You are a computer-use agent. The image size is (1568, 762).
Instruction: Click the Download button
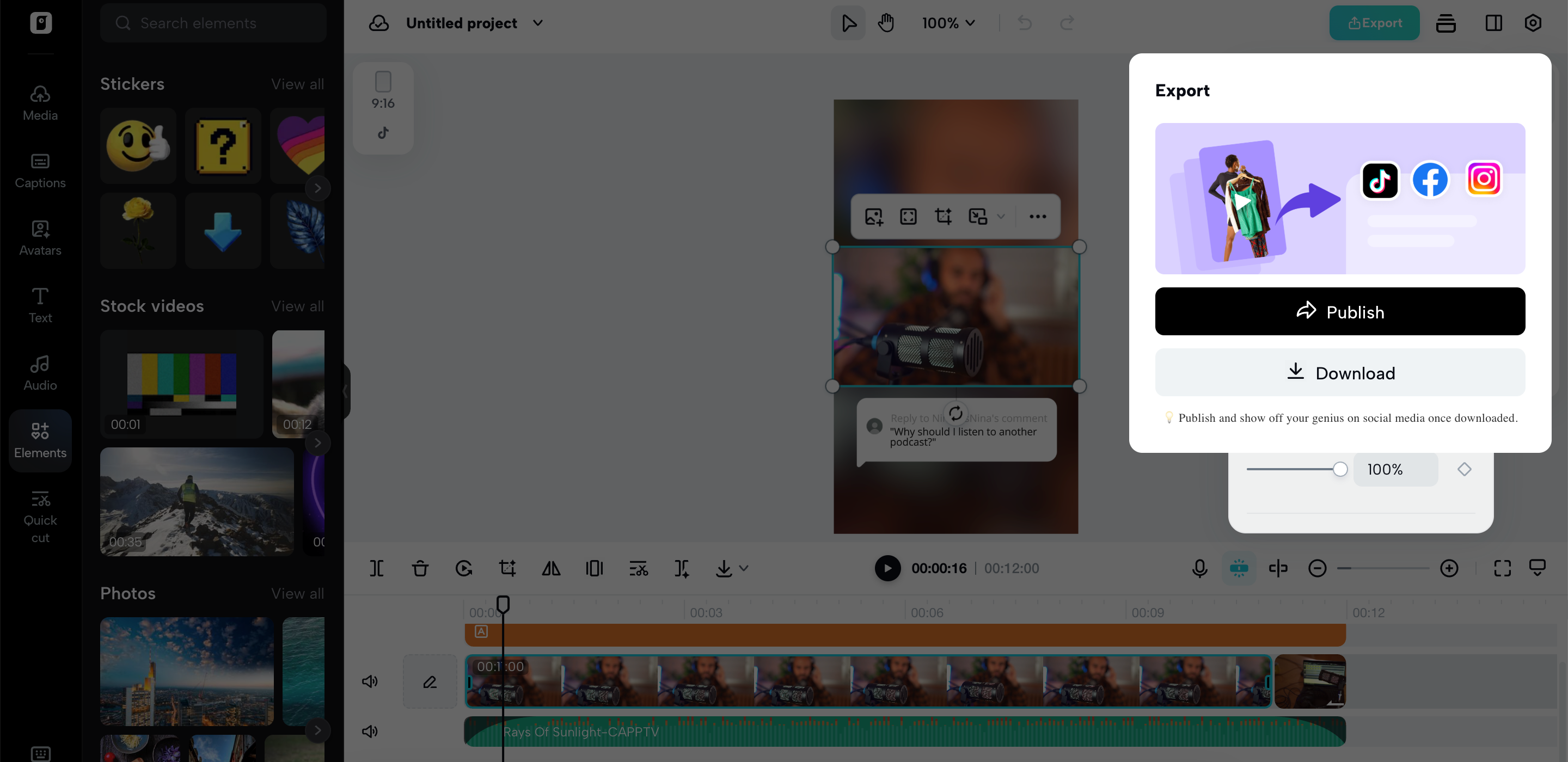click(x=1340, y=372)
